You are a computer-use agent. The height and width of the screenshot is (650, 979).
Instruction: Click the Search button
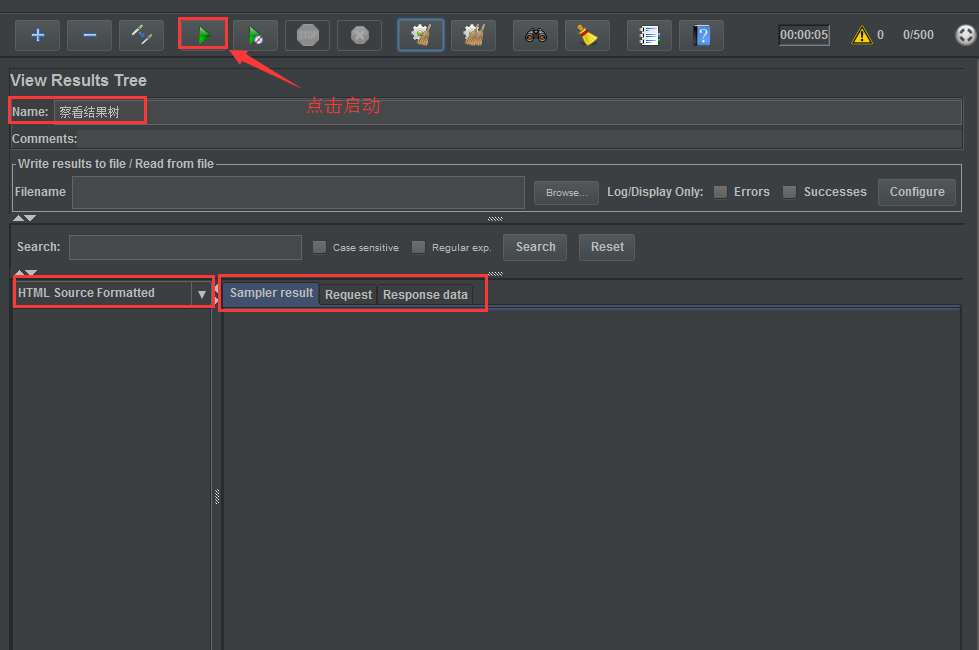[x=535, y=247]
